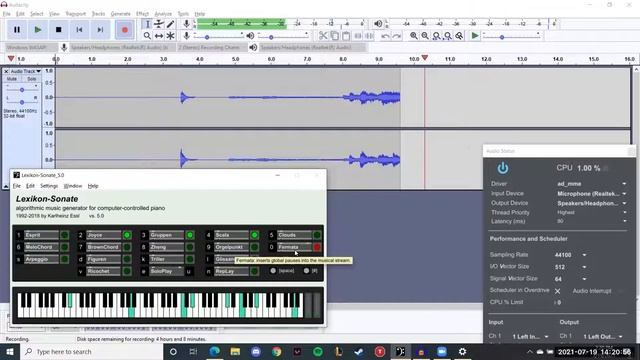Open Audacity's Analyze menu
Screen dimensions: 640x360
[163, 14]
